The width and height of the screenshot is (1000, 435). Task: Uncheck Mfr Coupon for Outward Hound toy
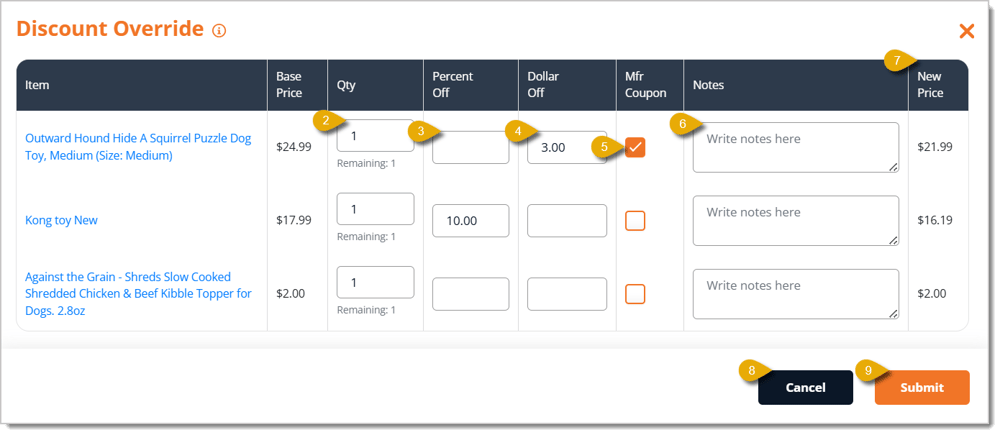click(635, 147)
